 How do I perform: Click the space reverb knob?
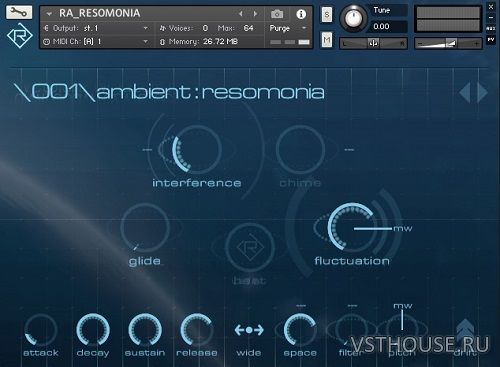pyautogui.click(x=300, y=329)
